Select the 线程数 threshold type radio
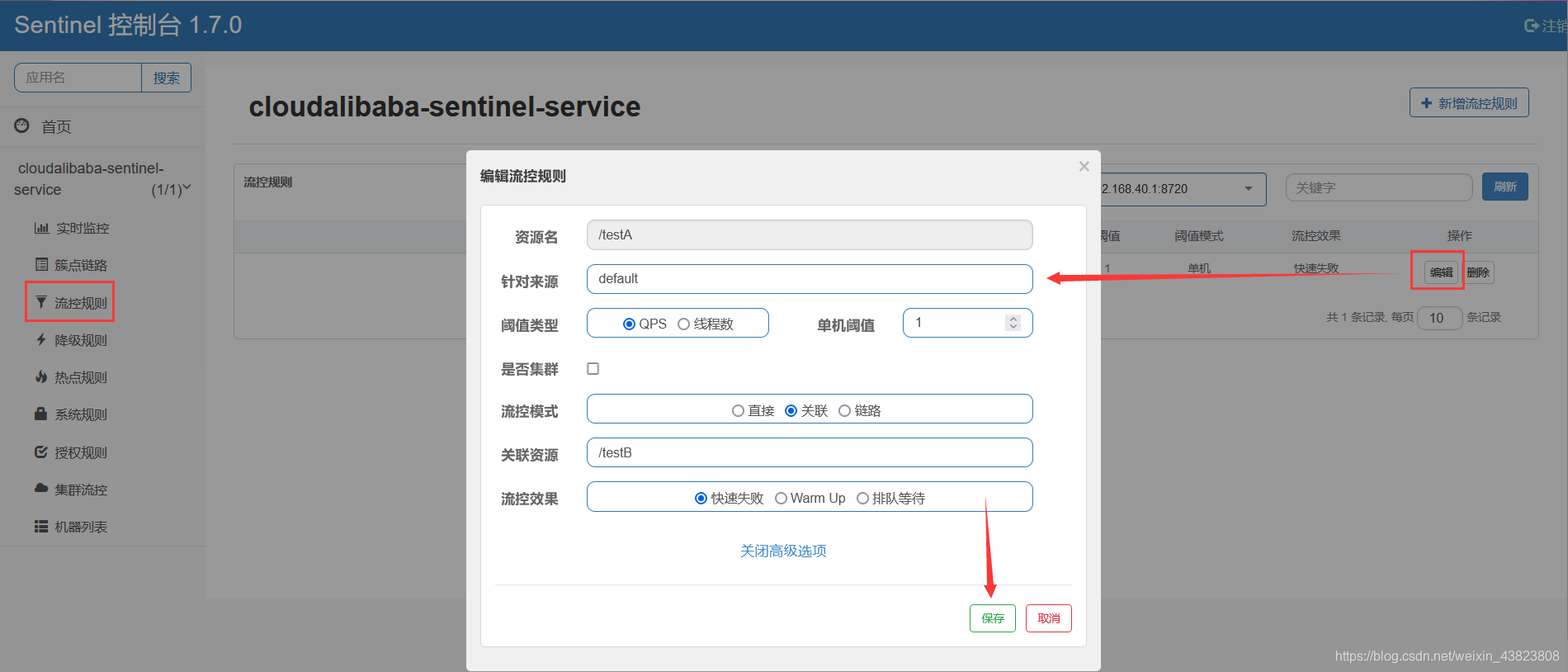Viewport: 1568px width, 672px height. point(683,324)
